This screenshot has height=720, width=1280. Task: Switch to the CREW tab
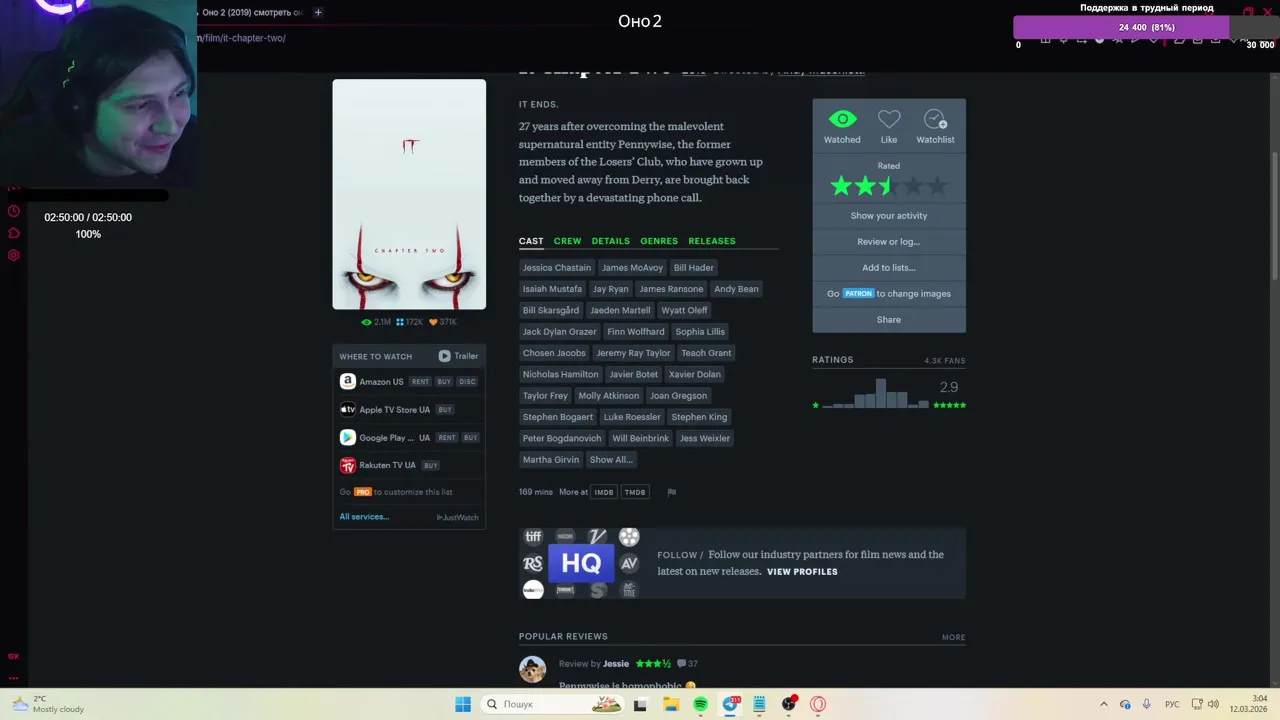point(567,241)
